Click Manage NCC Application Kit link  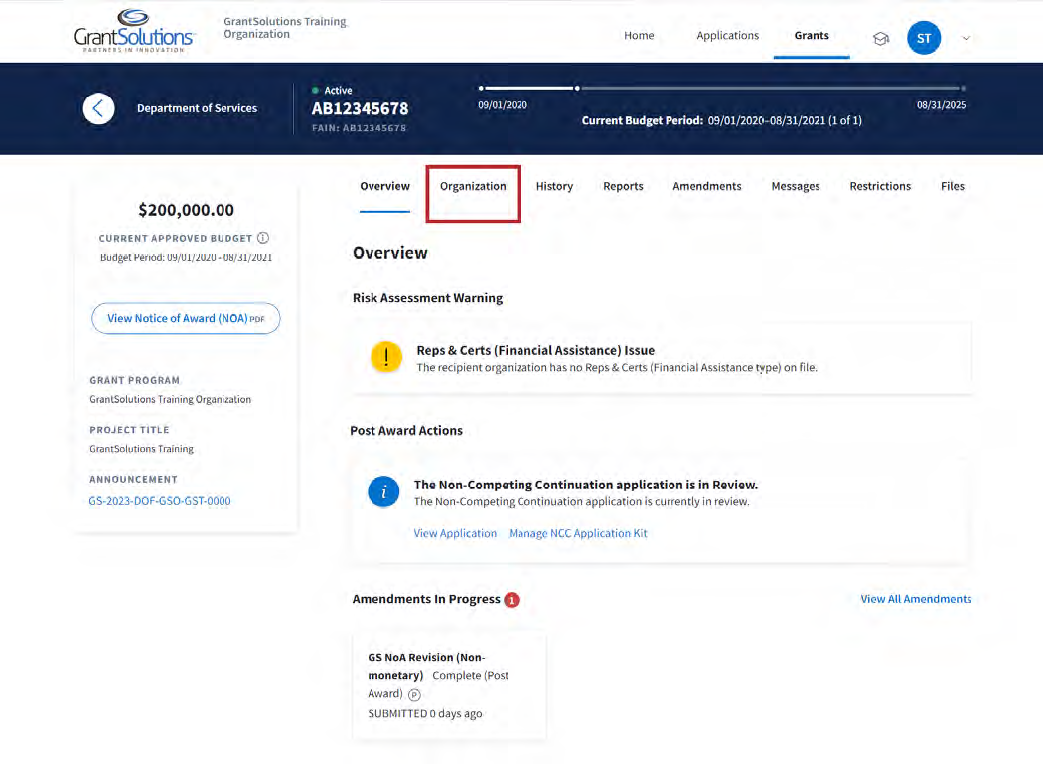578,533
